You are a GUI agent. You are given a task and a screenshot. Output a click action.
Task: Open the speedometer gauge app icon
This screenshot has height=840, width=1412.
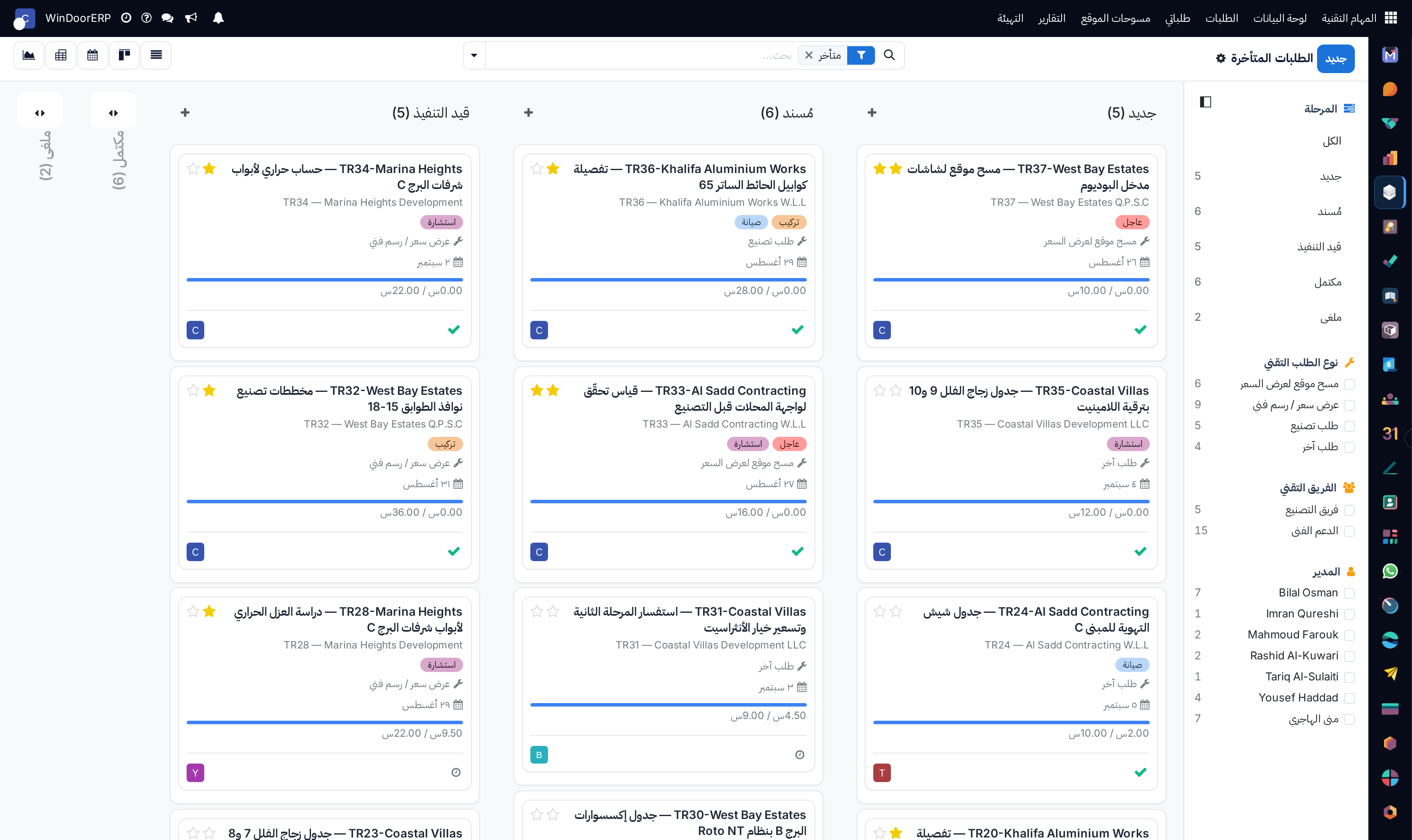(1390, 606)
